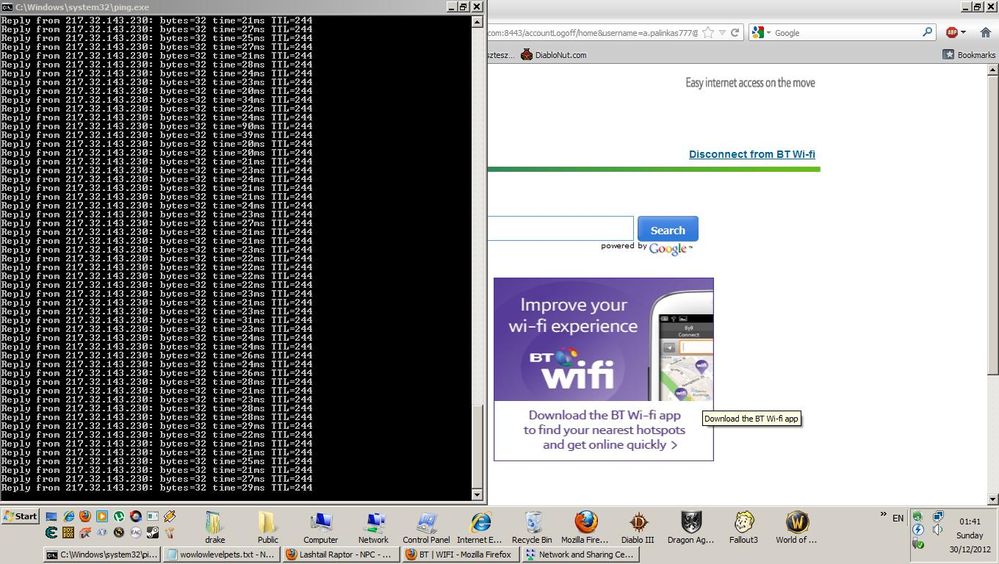This screenshot has height=564, width=999.
Task: Click the magnifier icon in Firefox search bar
Action: pos(928,32)
